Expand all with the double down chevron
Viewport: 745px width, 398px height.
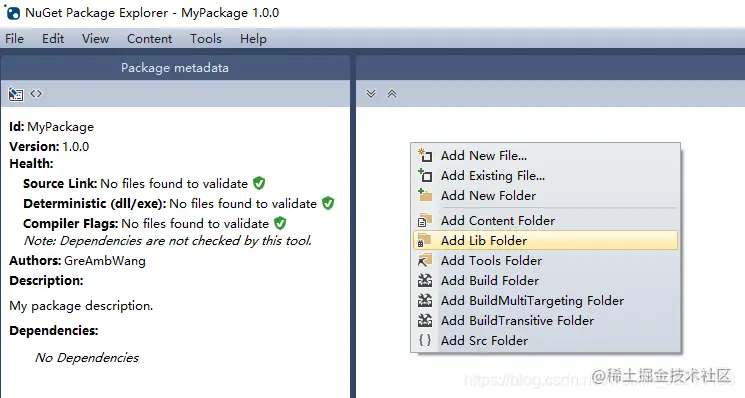pyautogui.click(x=371, y=94)
